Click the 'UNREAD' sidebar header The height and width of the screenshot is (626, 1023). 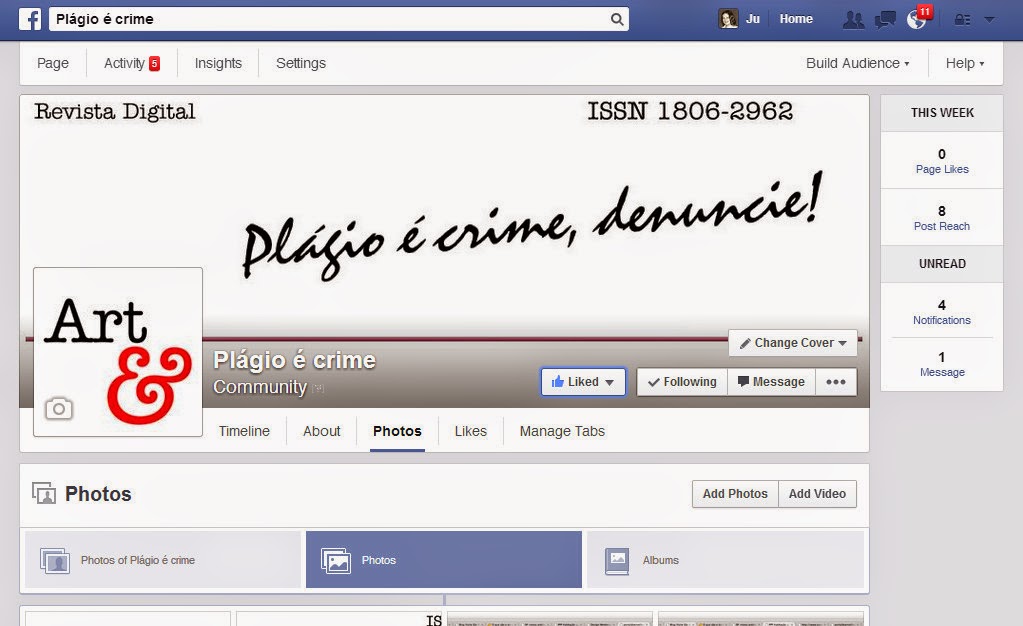tap(942, 264)
